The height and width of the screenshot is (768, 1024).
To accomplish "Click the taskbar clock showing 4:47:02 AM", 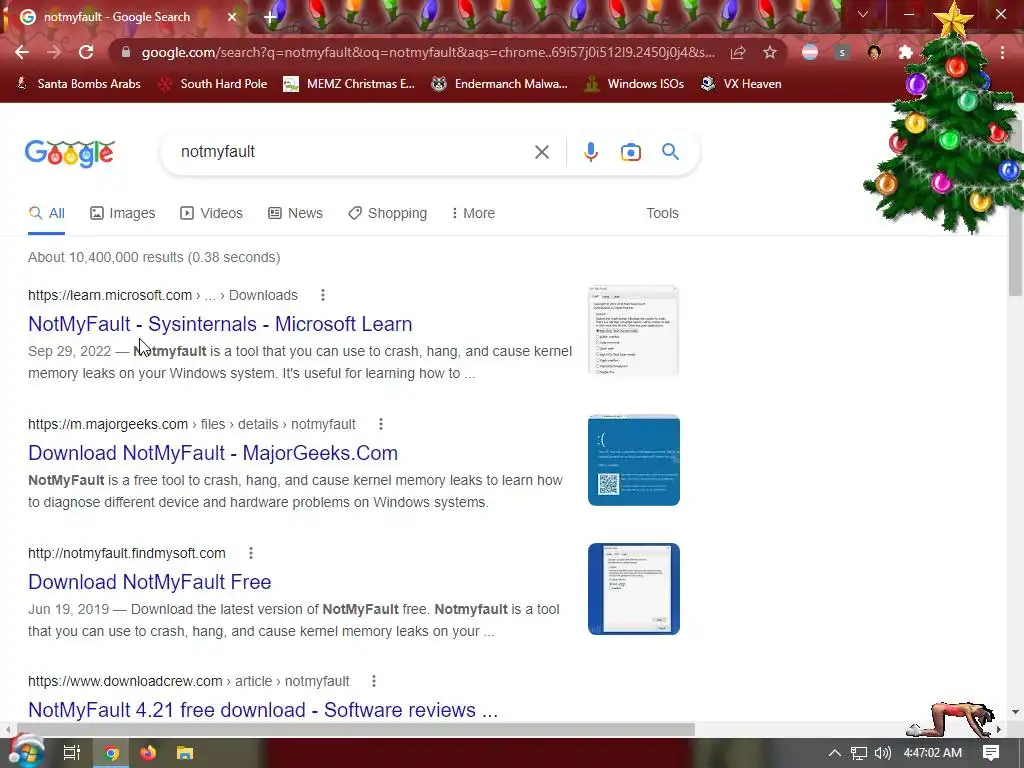I will point(933,753).
